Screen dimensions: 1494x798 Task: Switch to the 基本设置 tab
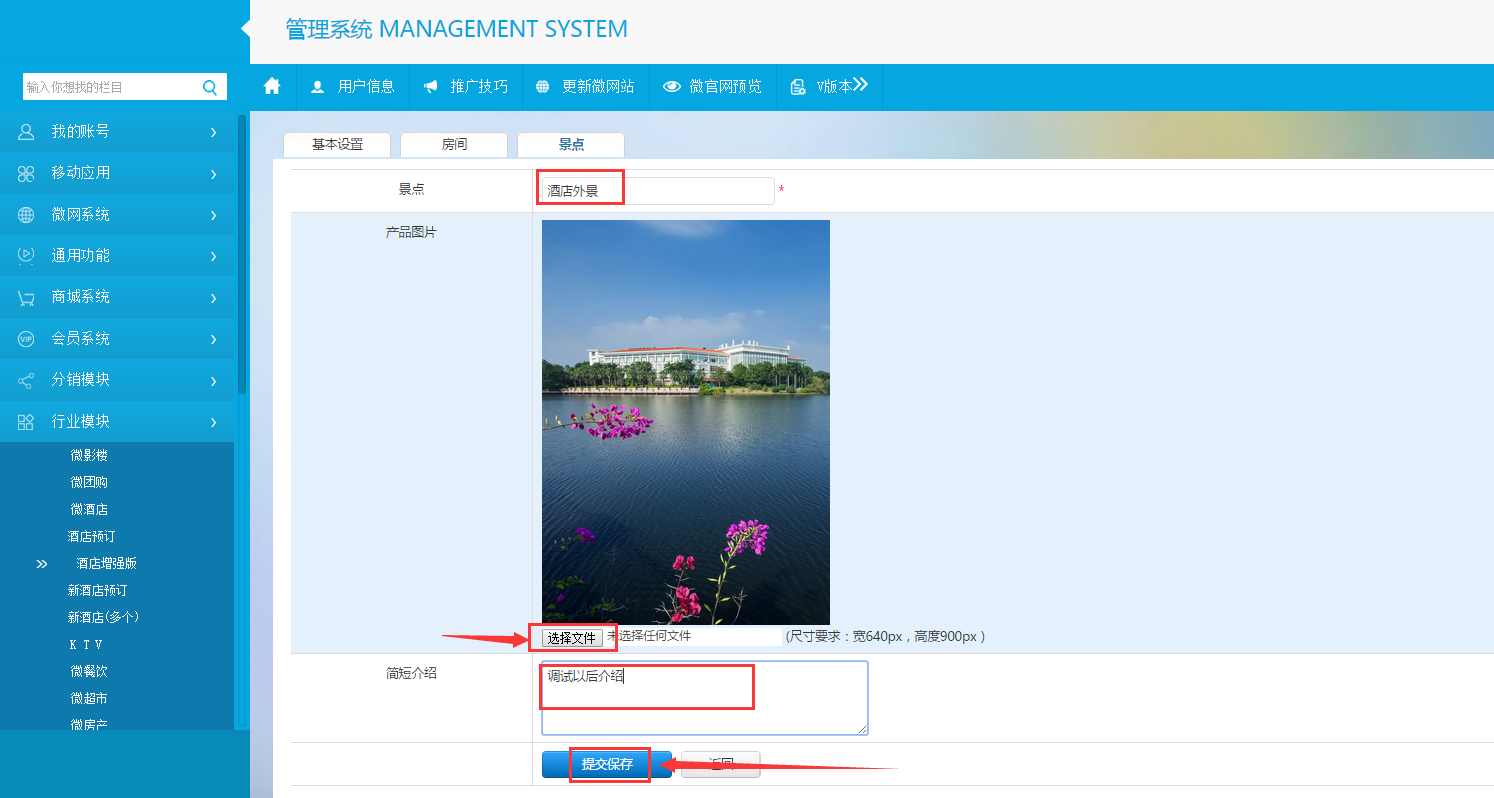click(337, 145)
